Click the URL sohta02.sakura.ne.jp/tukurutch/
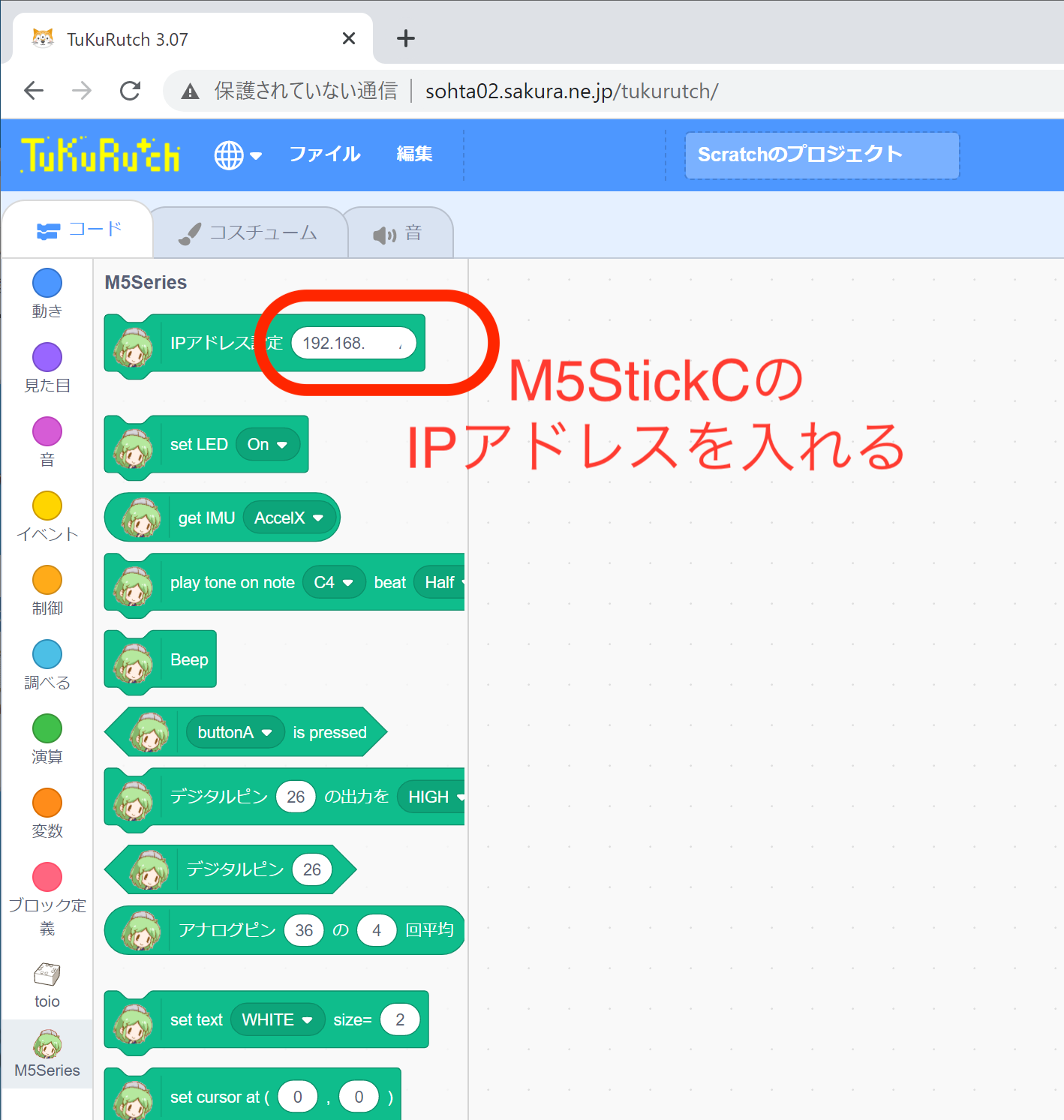The image size is (1064, 1120). (572, 91)
